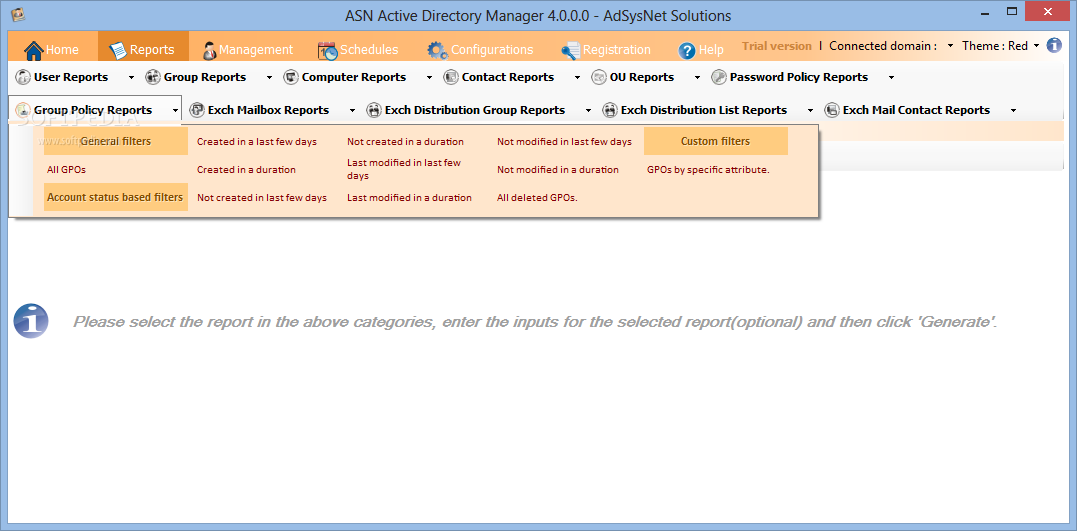
Task: Expand the OU Reports dropdown arrow
Action: [x=697, y=78]
